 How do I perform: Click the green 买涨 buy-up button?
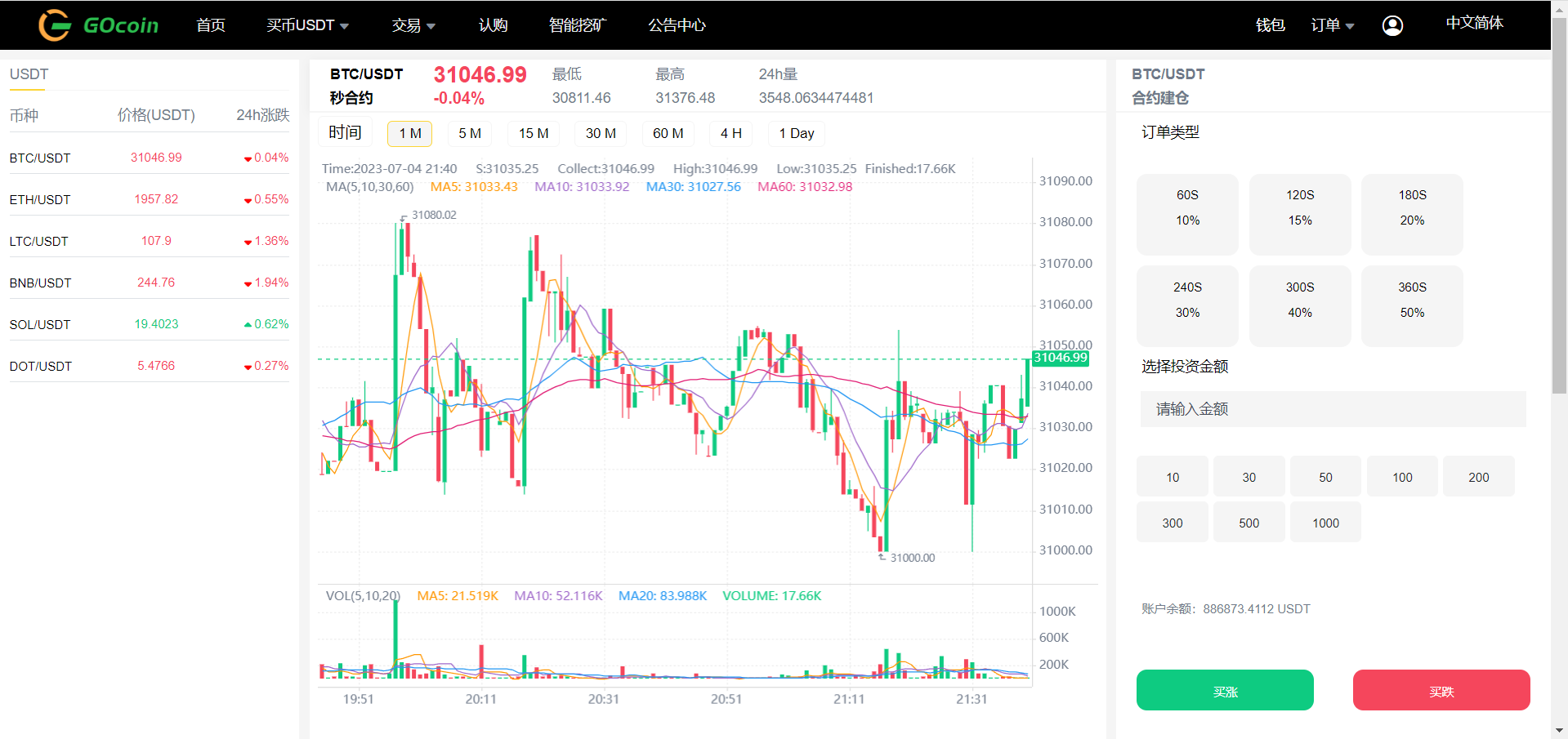(1225, 690)
